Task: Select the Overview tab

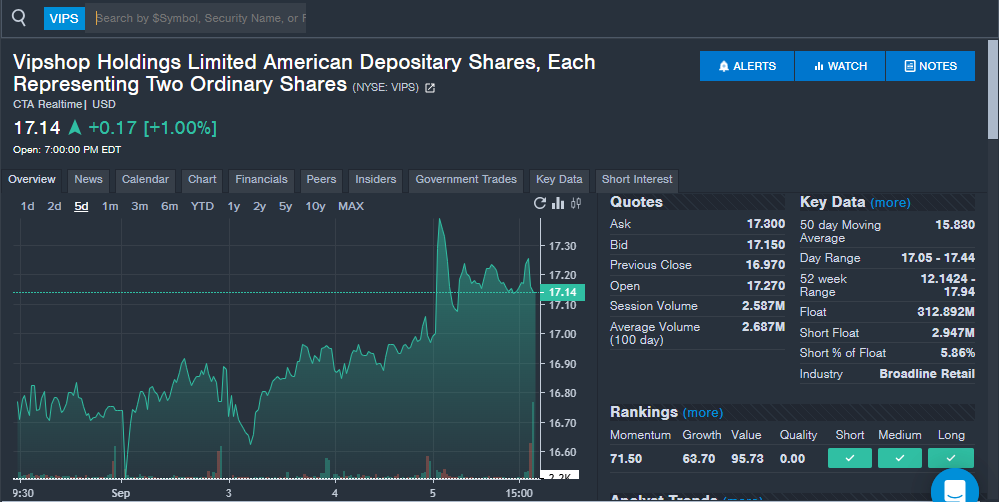Action: (x=31, y=180)
